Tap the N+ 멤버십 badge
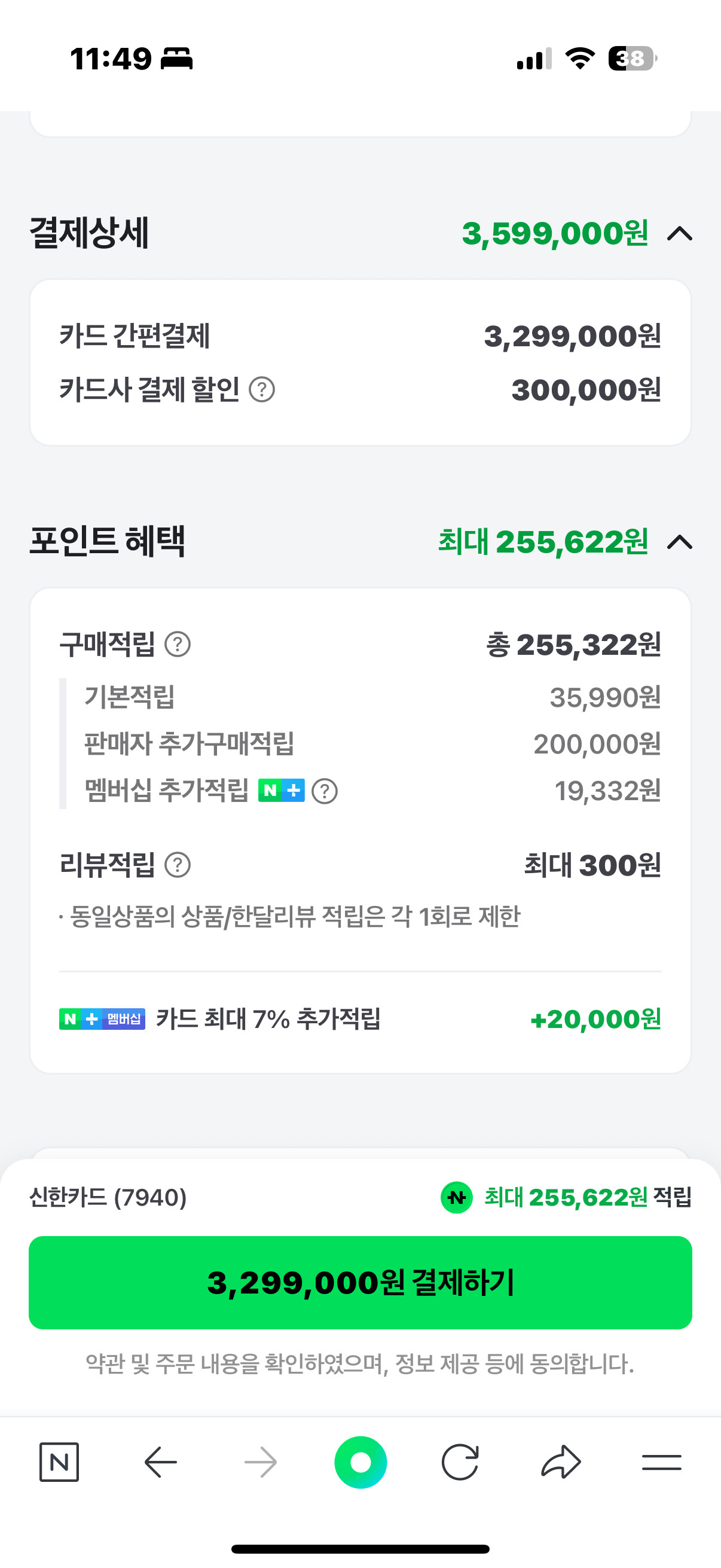Viewport: 721px width, 1568px height. point(102,1018)
